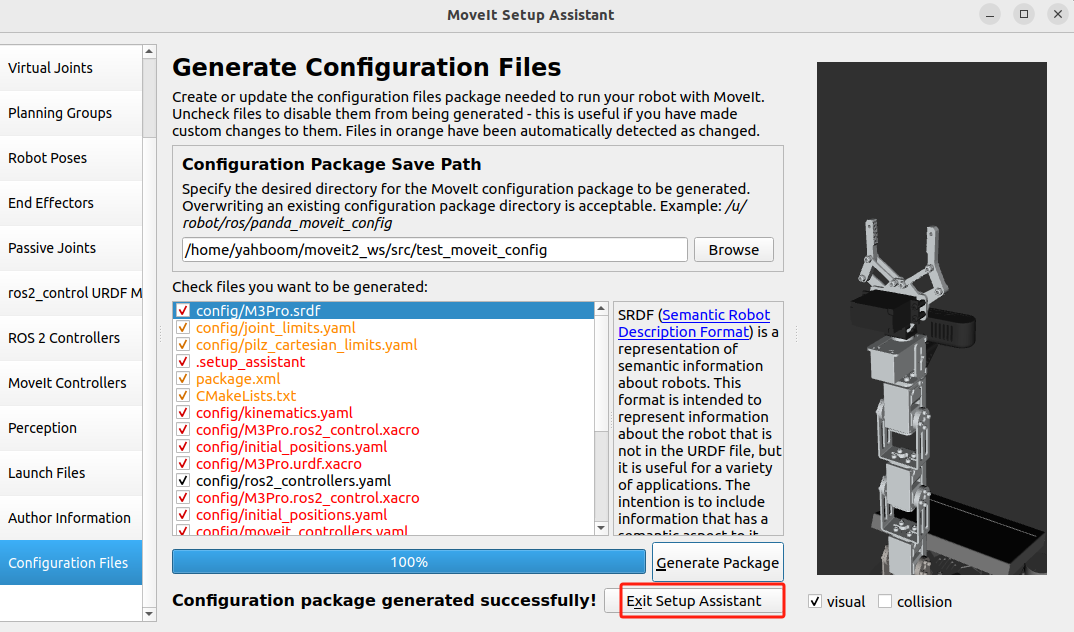Click the file list scrollbar down arrow

tap(601, 528)
